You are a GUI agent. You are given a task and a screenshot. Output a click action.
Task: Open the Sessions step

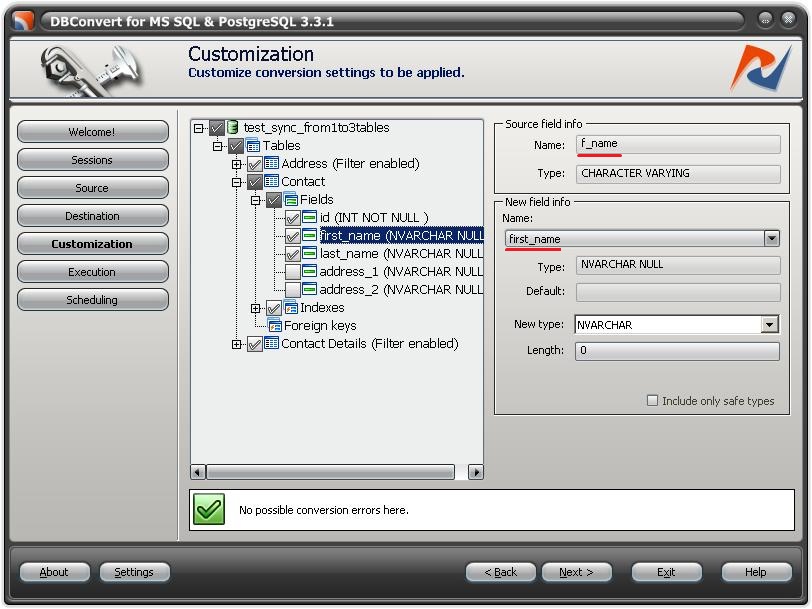(92, 160)
